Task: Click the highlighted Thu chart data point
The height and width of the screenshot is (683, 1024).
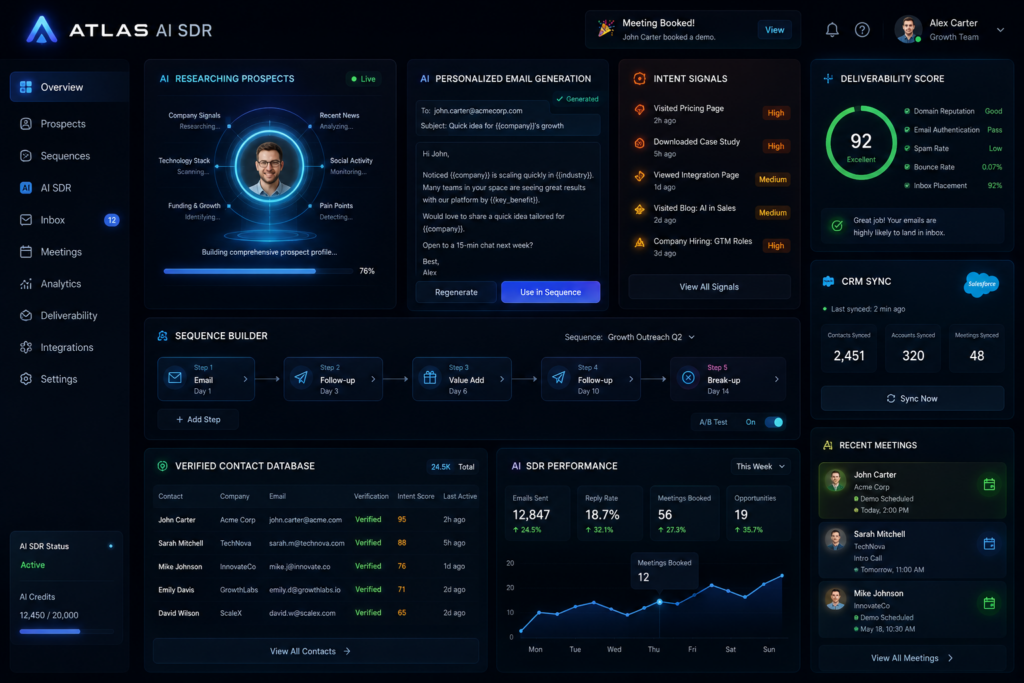Action: point(659,601)
